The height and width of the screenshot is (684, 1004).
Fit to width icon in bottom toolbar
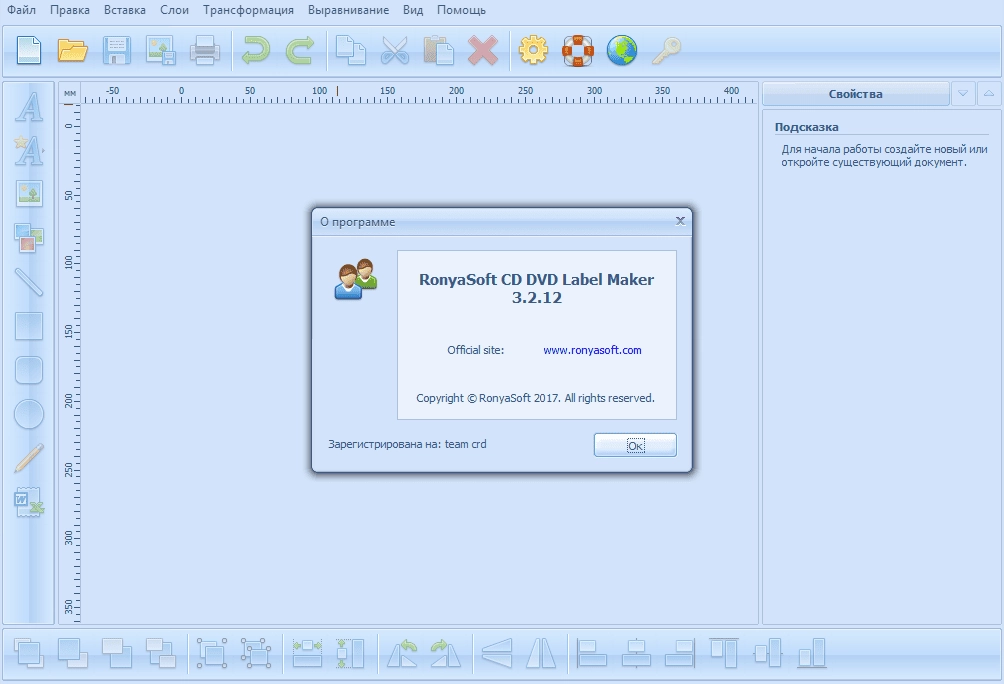[307, 653]
